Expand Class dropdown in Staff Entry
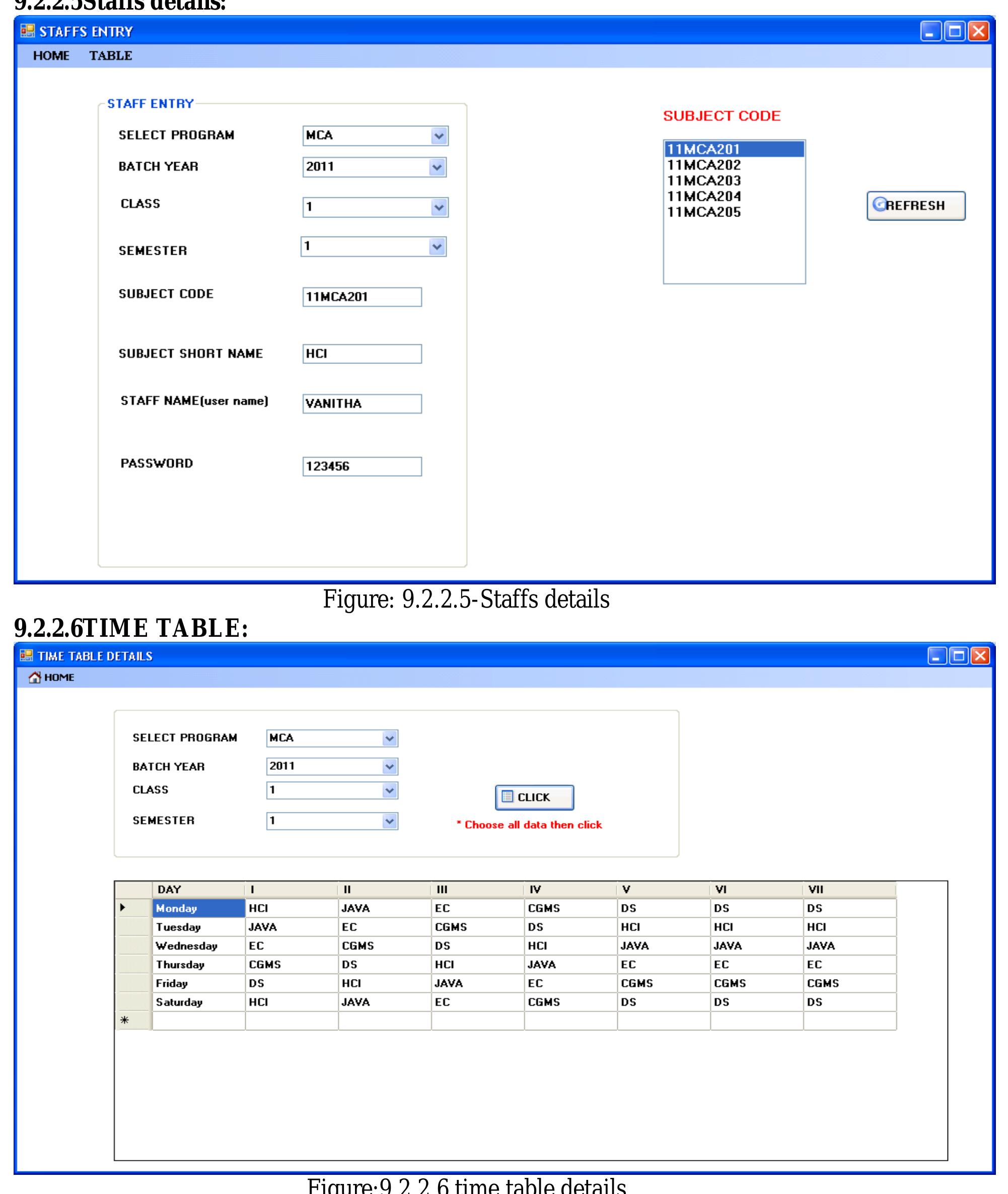1008x1194 pixels. click(x=438, y=207)
